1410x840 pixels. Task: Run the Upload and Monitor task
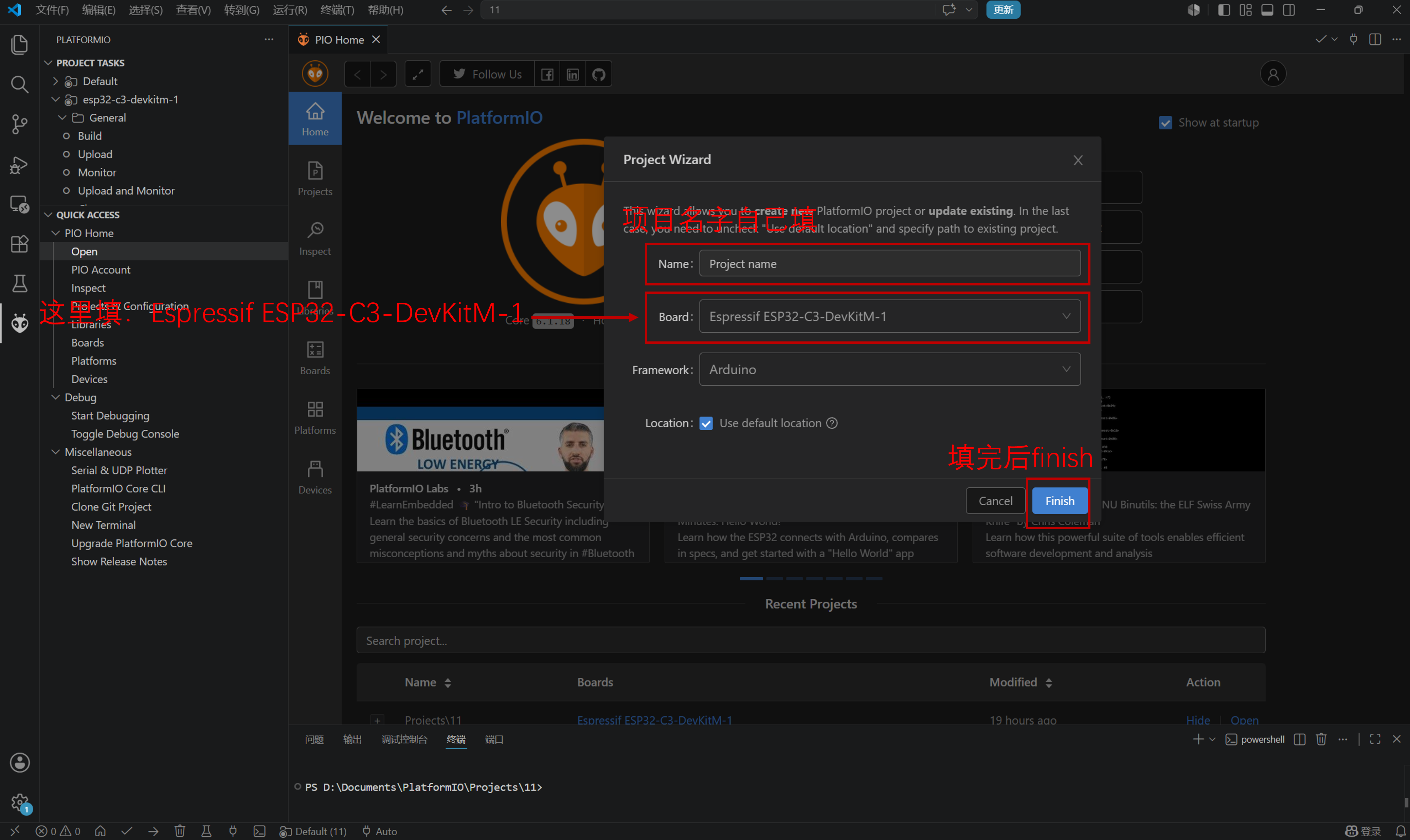point(126,191)
